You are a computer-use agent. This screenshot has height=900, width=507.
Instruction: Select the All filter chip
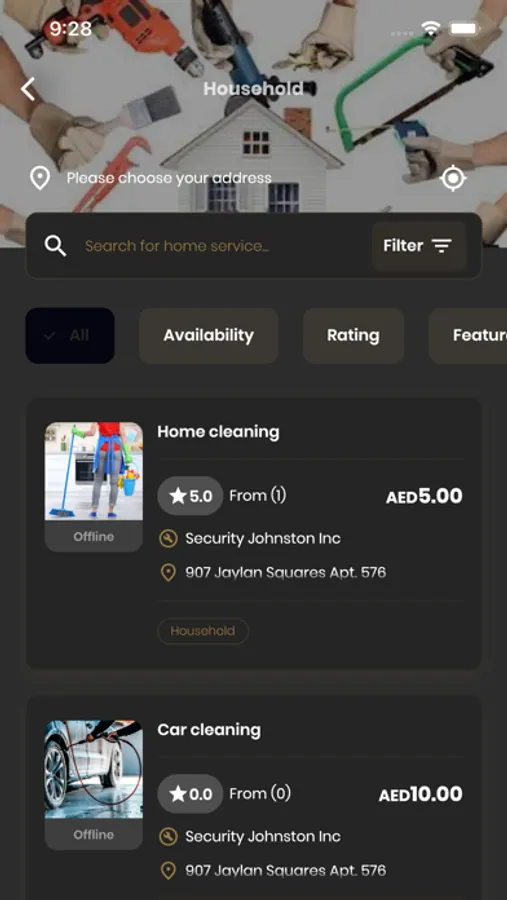(x=70, y=335)
